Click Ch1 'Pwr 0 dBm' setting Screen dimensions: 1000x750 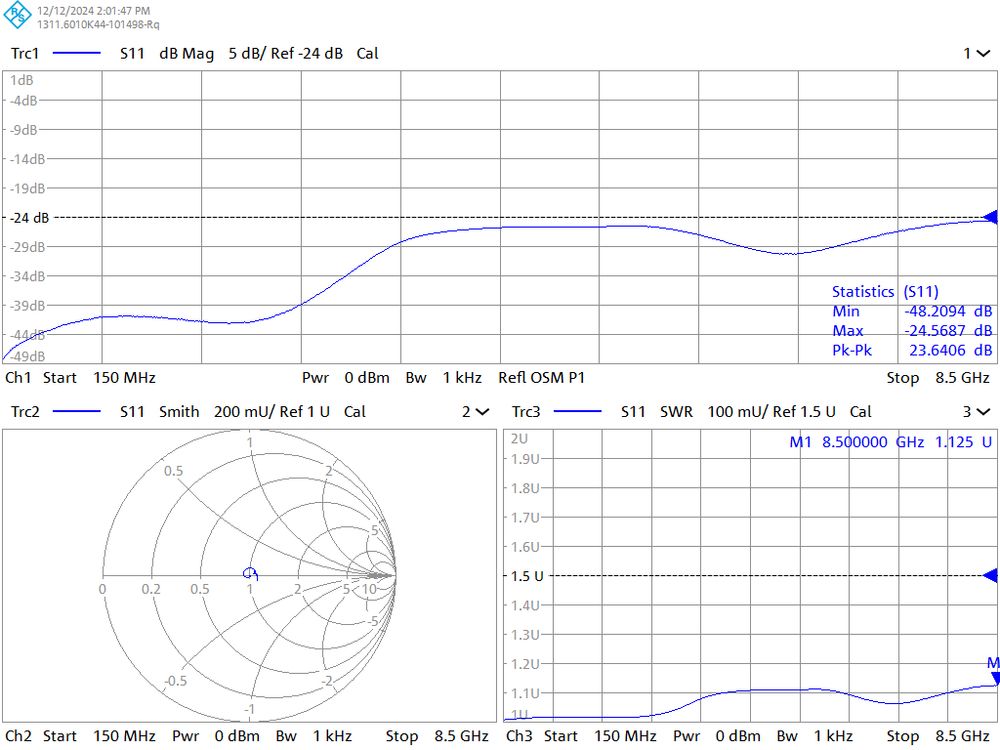(346, 378)
